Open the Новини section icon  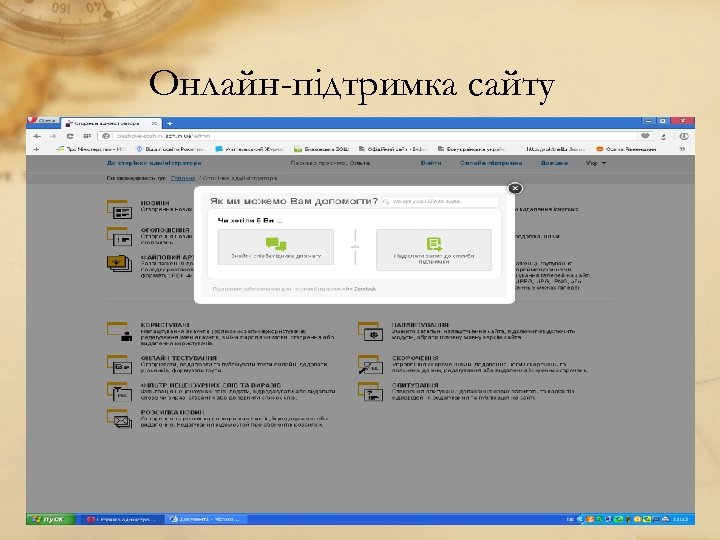pyautogui.click(x=119, y=209)
